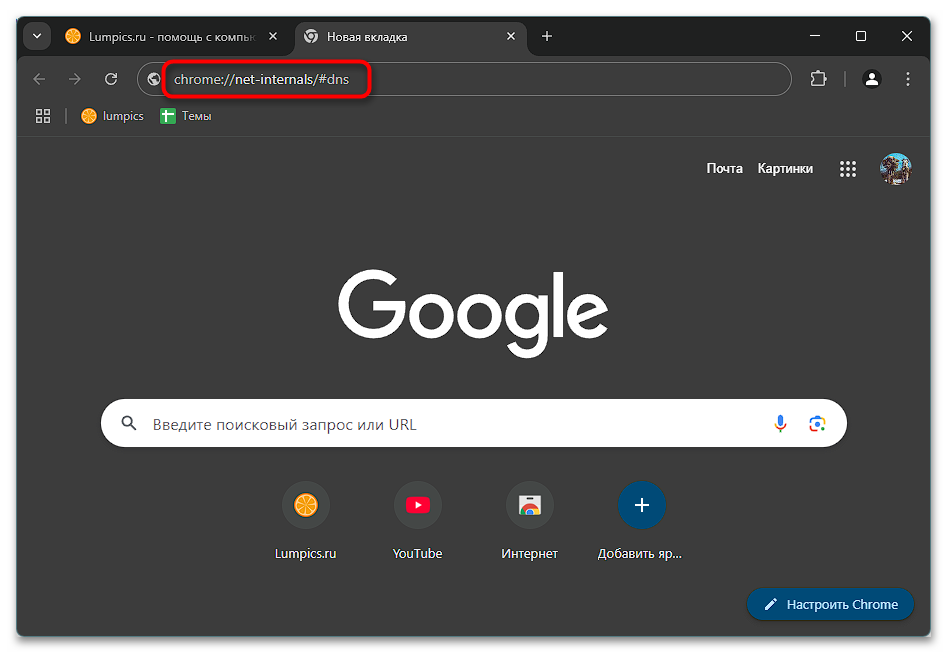Open the Extensions puzzle icon
The image size is (947, 653).
(x=818, y=79)
